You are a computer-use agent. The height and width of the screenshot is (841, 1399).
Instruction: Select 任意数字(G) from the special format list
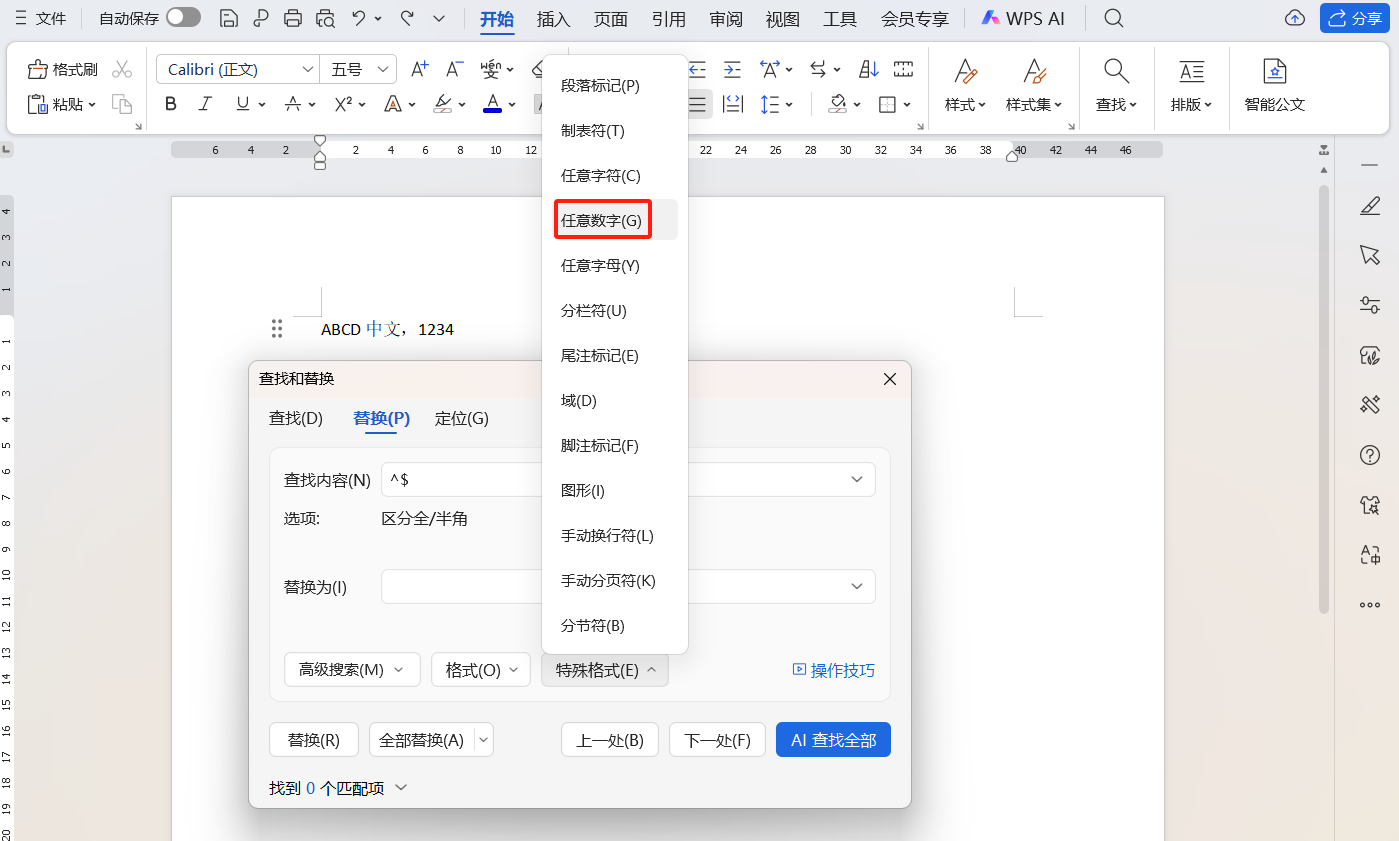pos(602,220)
